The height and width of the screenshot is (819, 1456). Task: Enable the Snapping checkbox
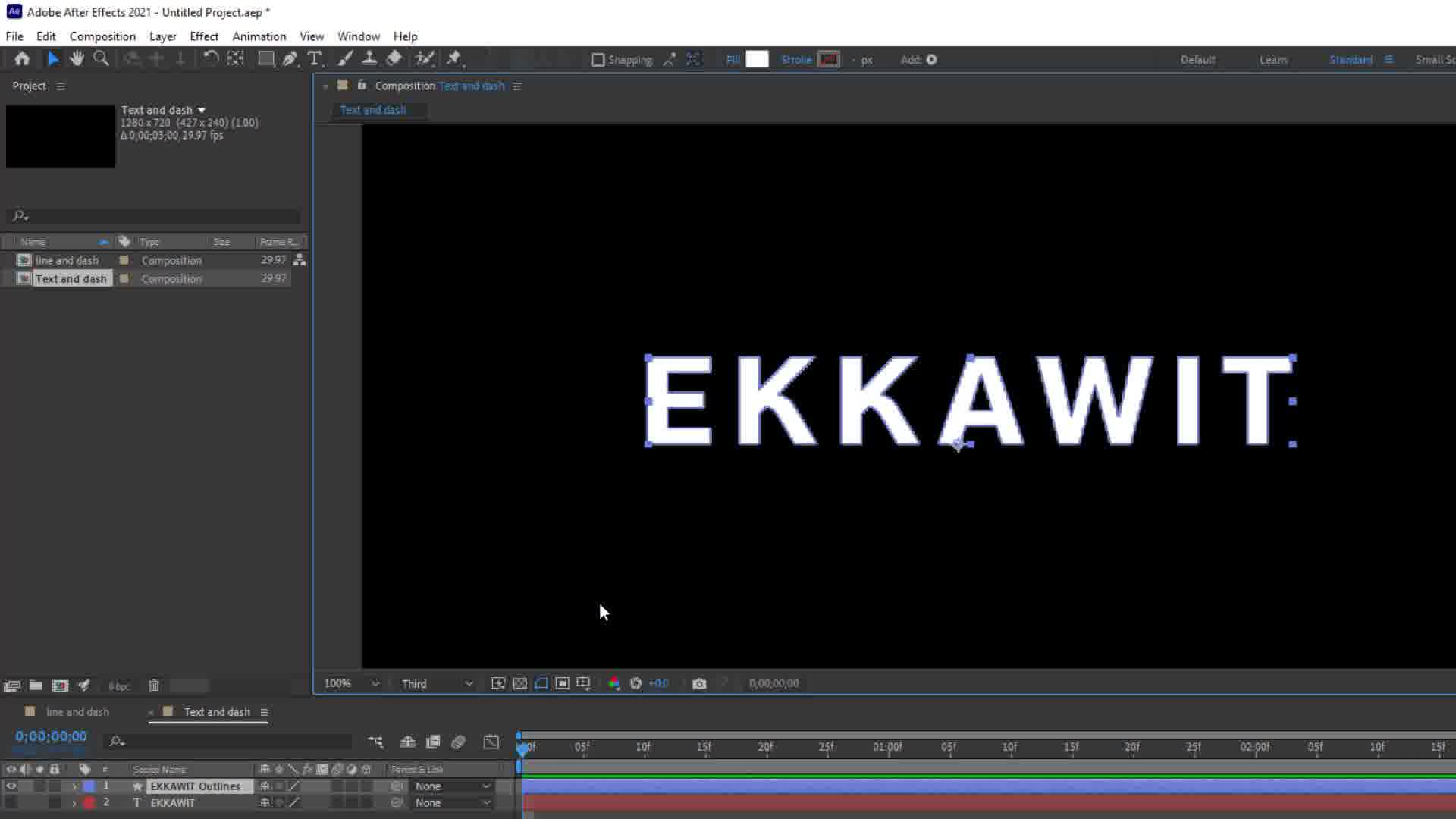(598, 60)
